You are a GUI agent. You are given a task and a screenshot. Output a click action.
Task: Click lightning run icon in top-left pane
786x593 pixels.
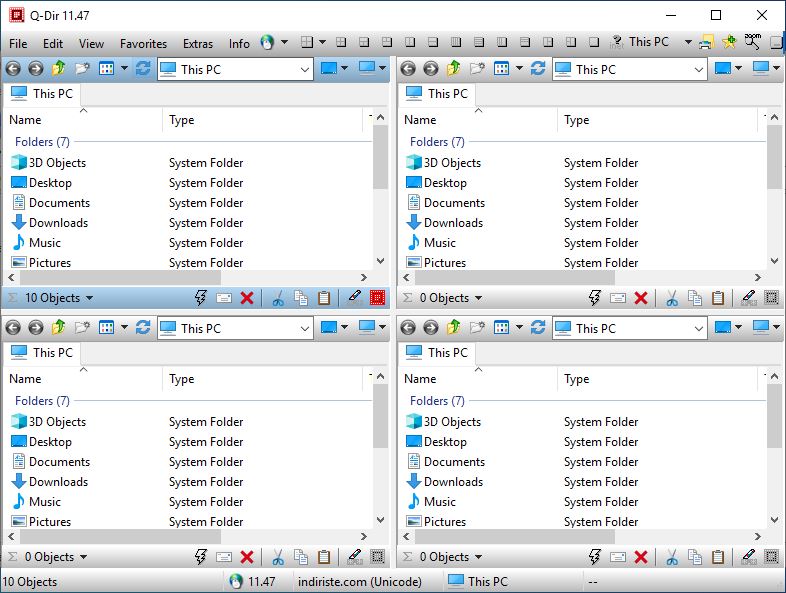click(x=201, y=298)
